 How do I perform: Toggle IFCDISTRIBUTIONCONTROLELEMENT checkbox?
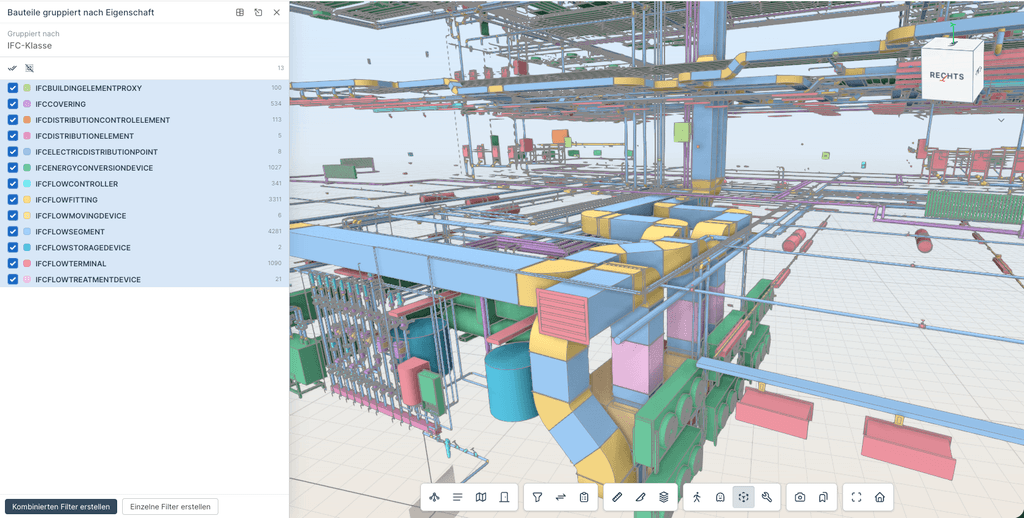[x=12, y=120]
